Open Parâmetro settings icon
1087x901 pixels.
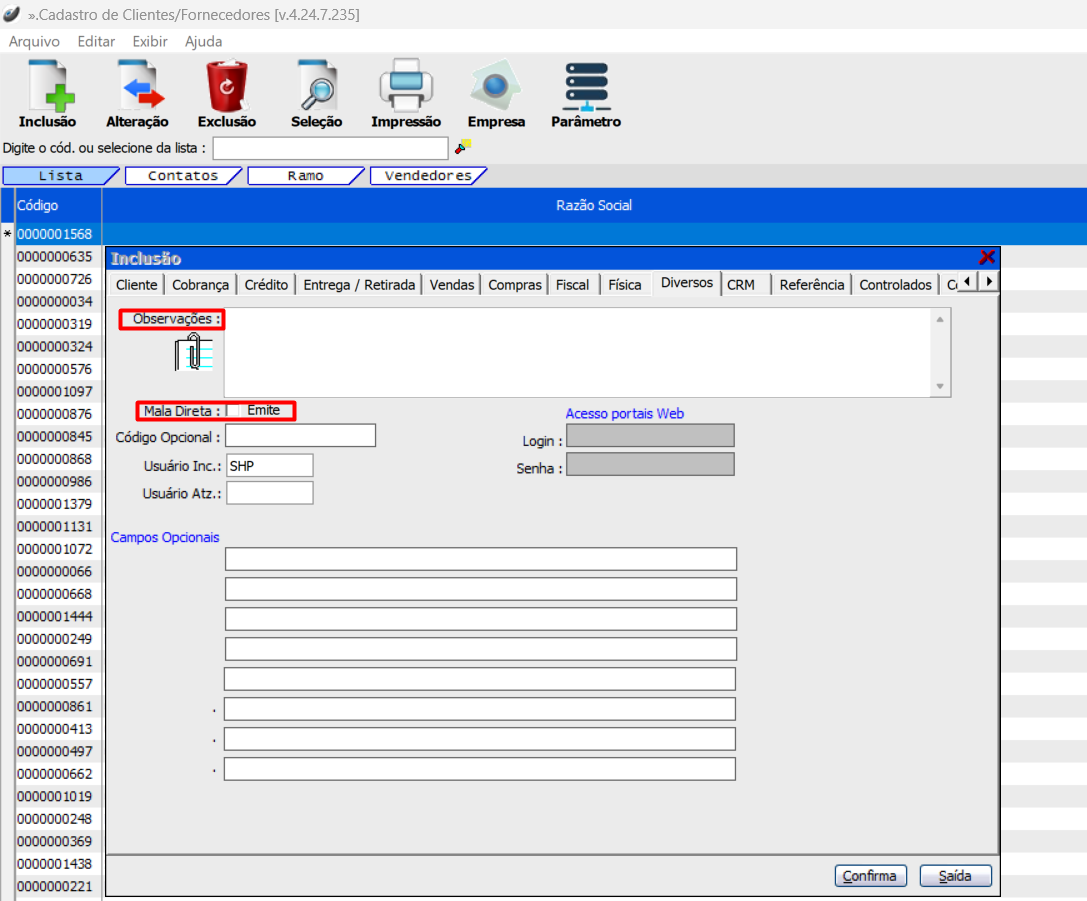point(586,87)
